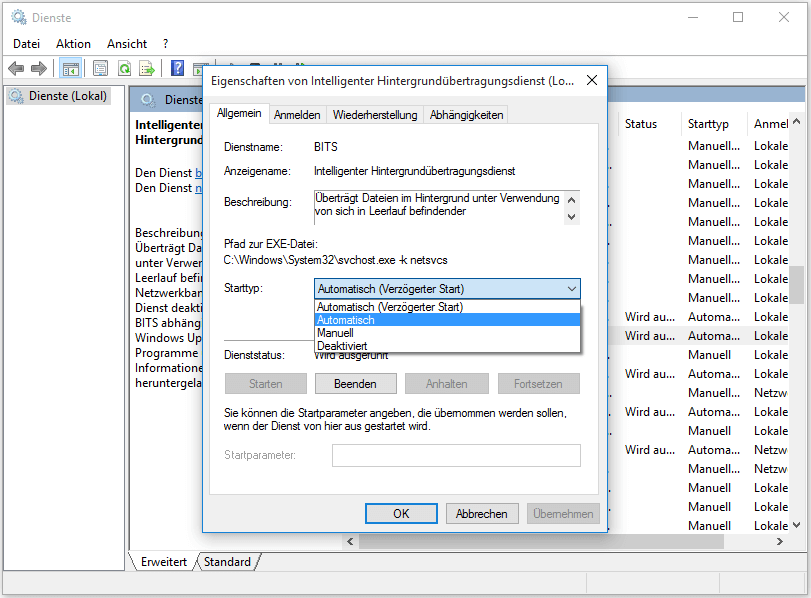Click the 'BITS' Dienstname value
Screen dimensions: 811x598
326,147
